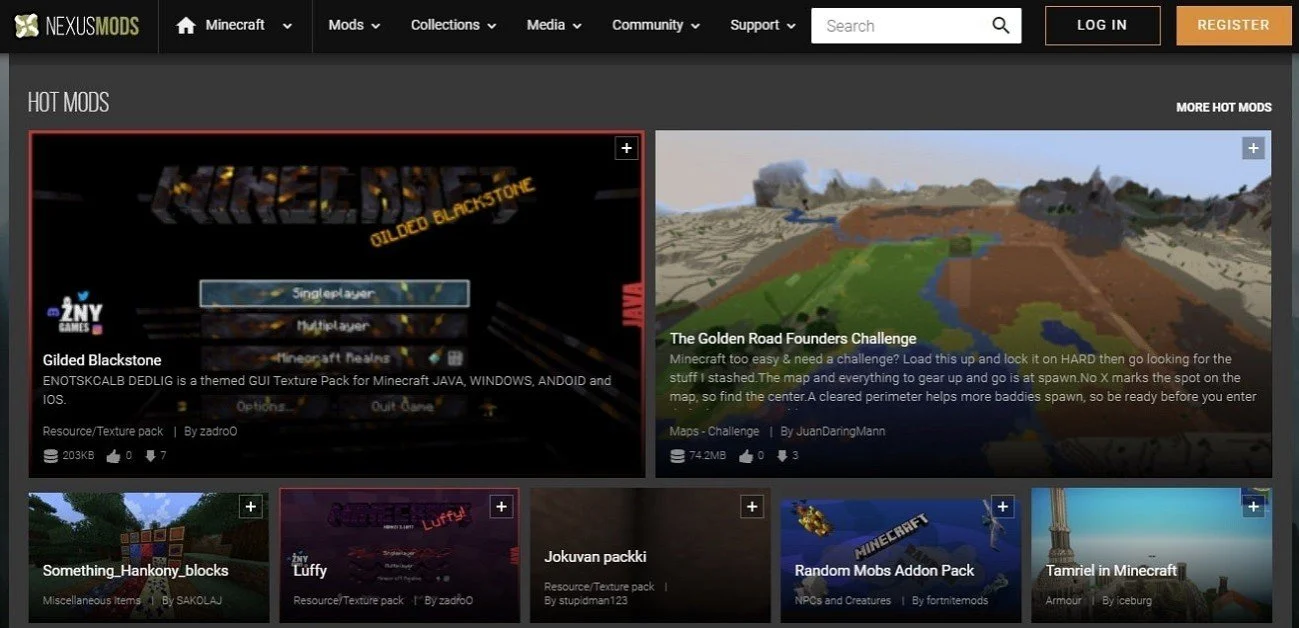Open Tamriel in Minecraft title
The height and width of the screenshot is (628, 1299).
[x=1112, y=570]
